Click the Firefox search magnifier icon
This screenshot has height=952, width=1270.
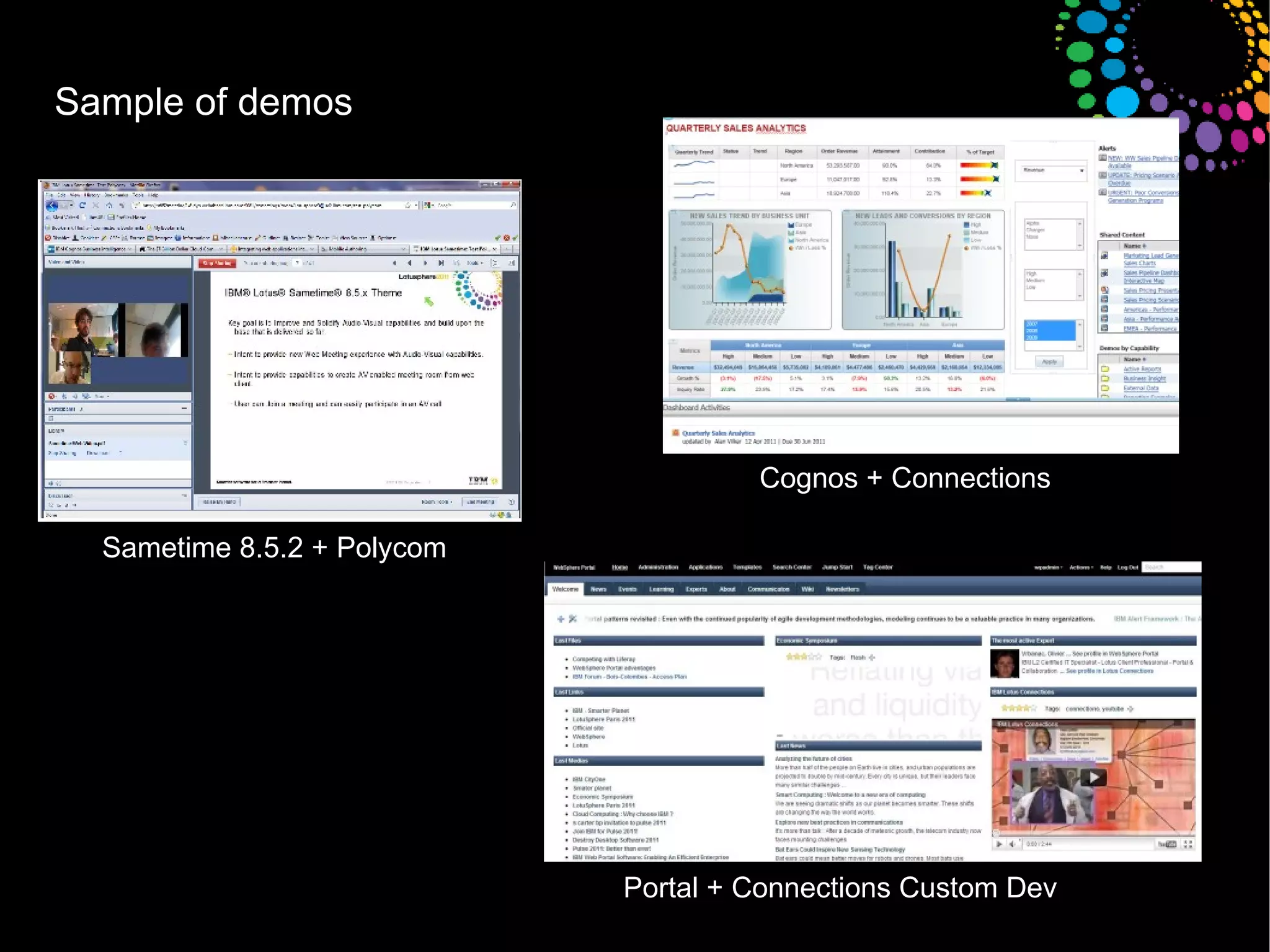(x=513, y=205)
